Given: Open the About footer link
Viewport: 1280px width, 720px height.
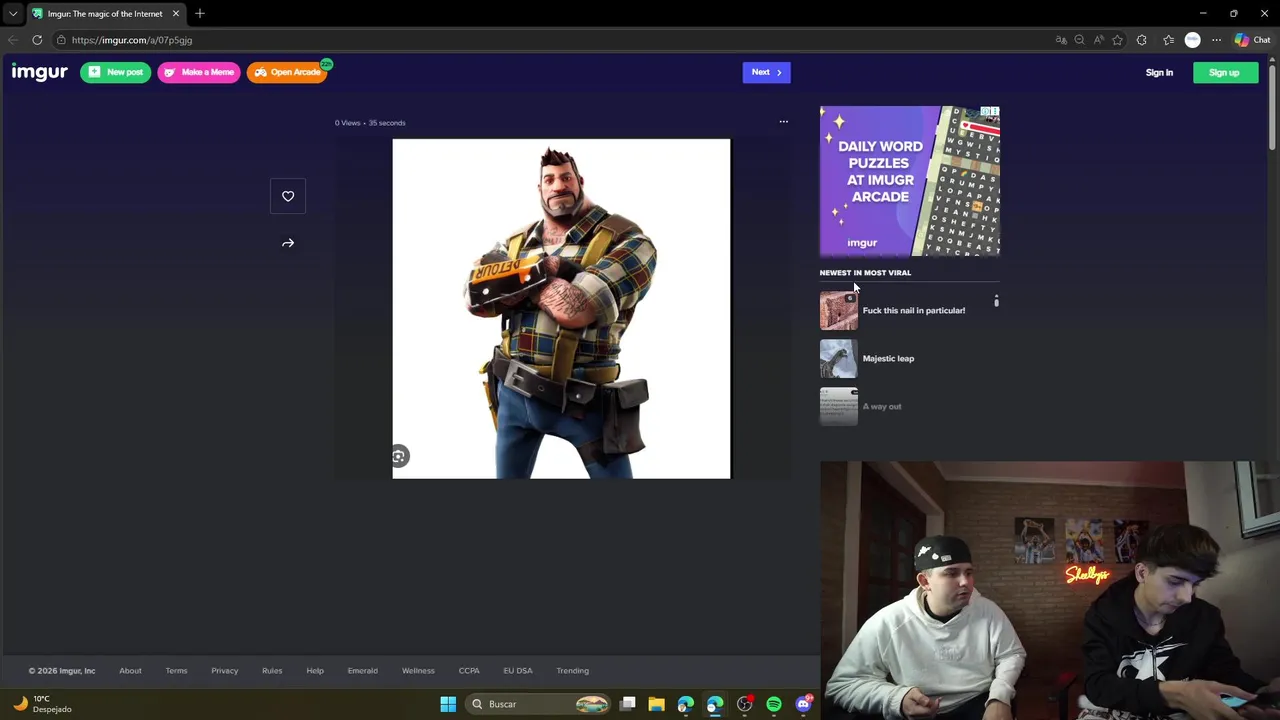Looking at the screenshot, I should (x=130, y=671).
